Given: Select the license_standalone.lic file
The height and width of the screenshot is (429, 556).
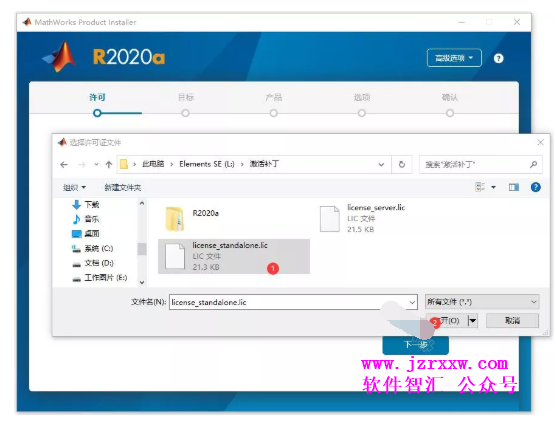Looking at the screenshot, I should [x=234, y=256].
